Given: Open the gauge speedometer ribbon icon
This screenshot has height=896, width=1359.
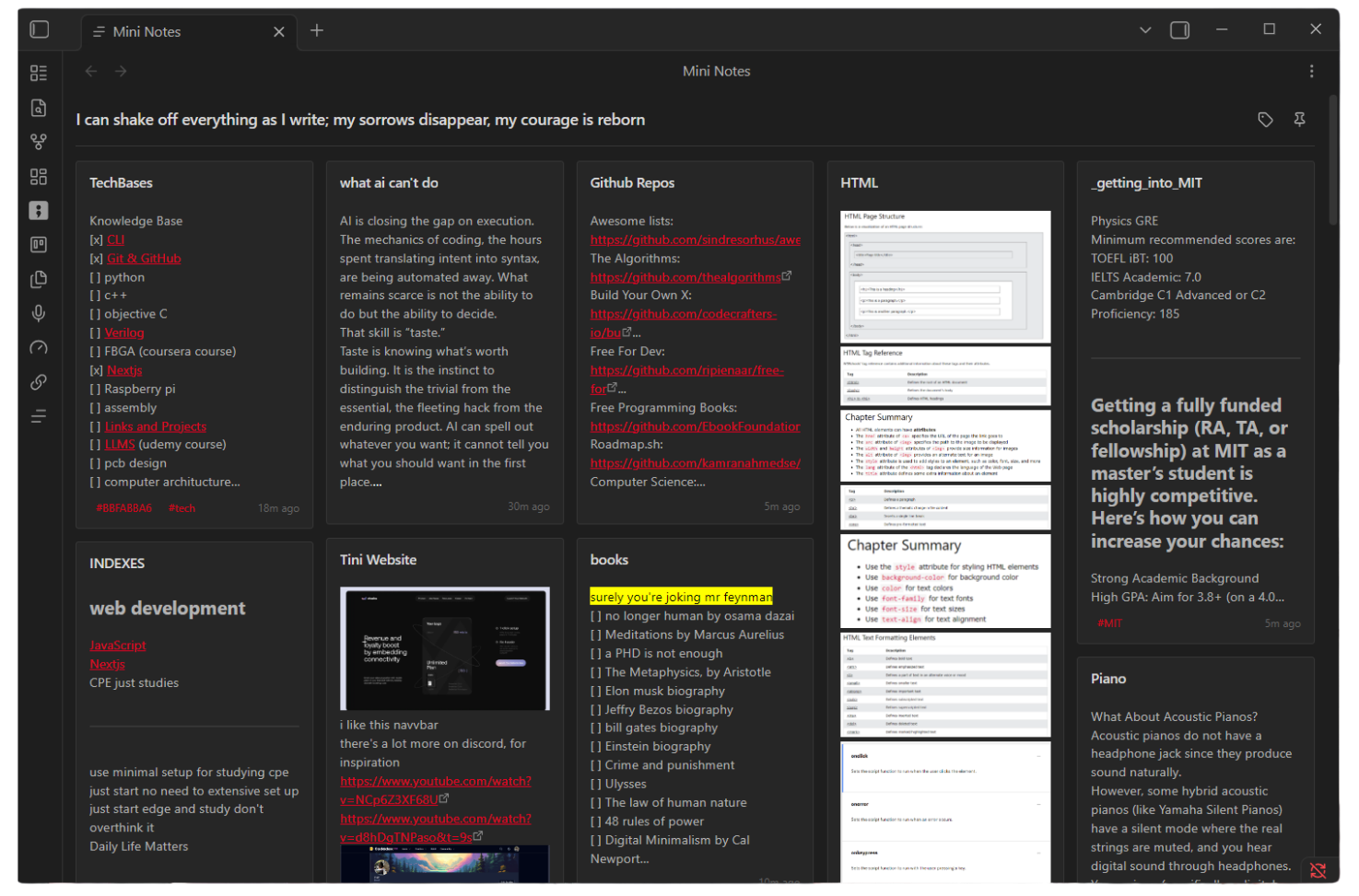Looking at the screenshot, I should (x=39, y=348).
